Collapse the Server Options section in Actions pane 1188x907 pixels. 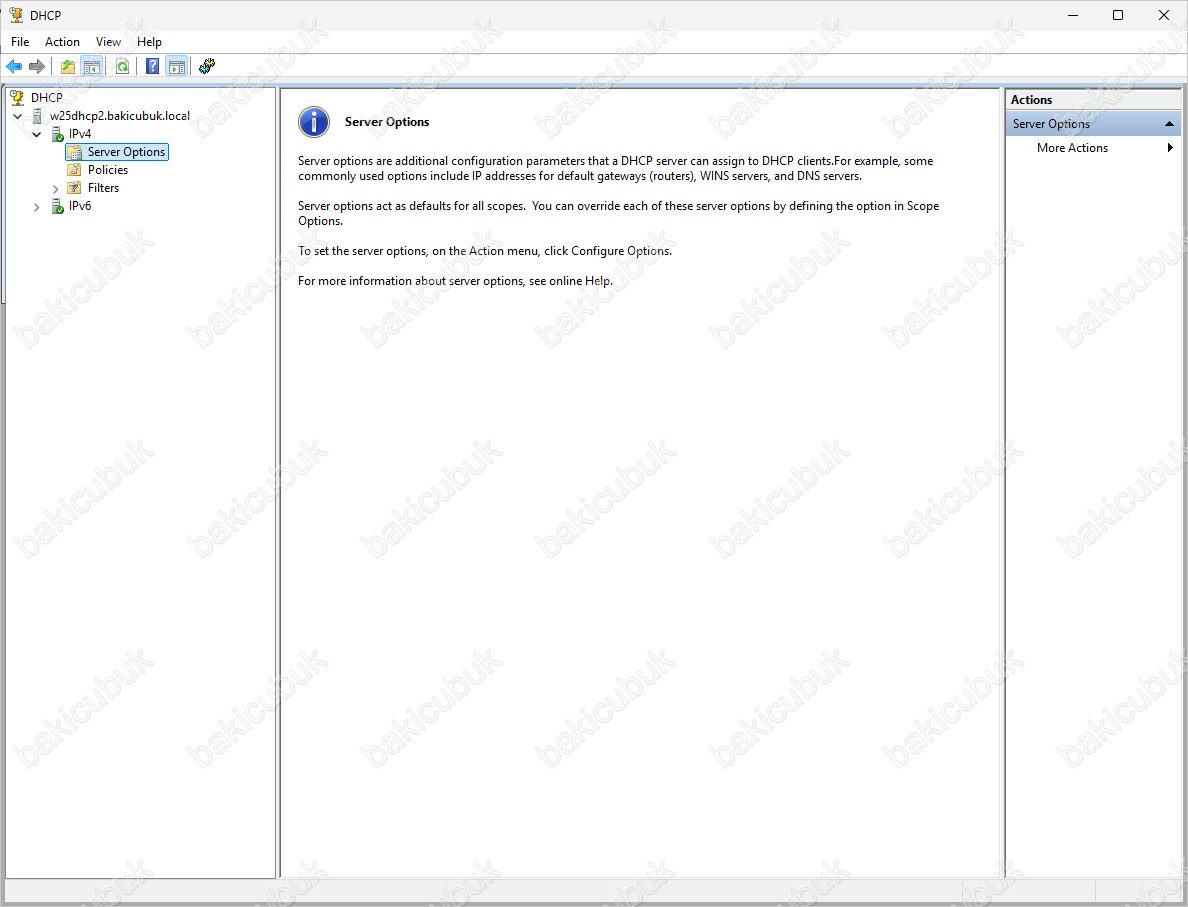1169,124
